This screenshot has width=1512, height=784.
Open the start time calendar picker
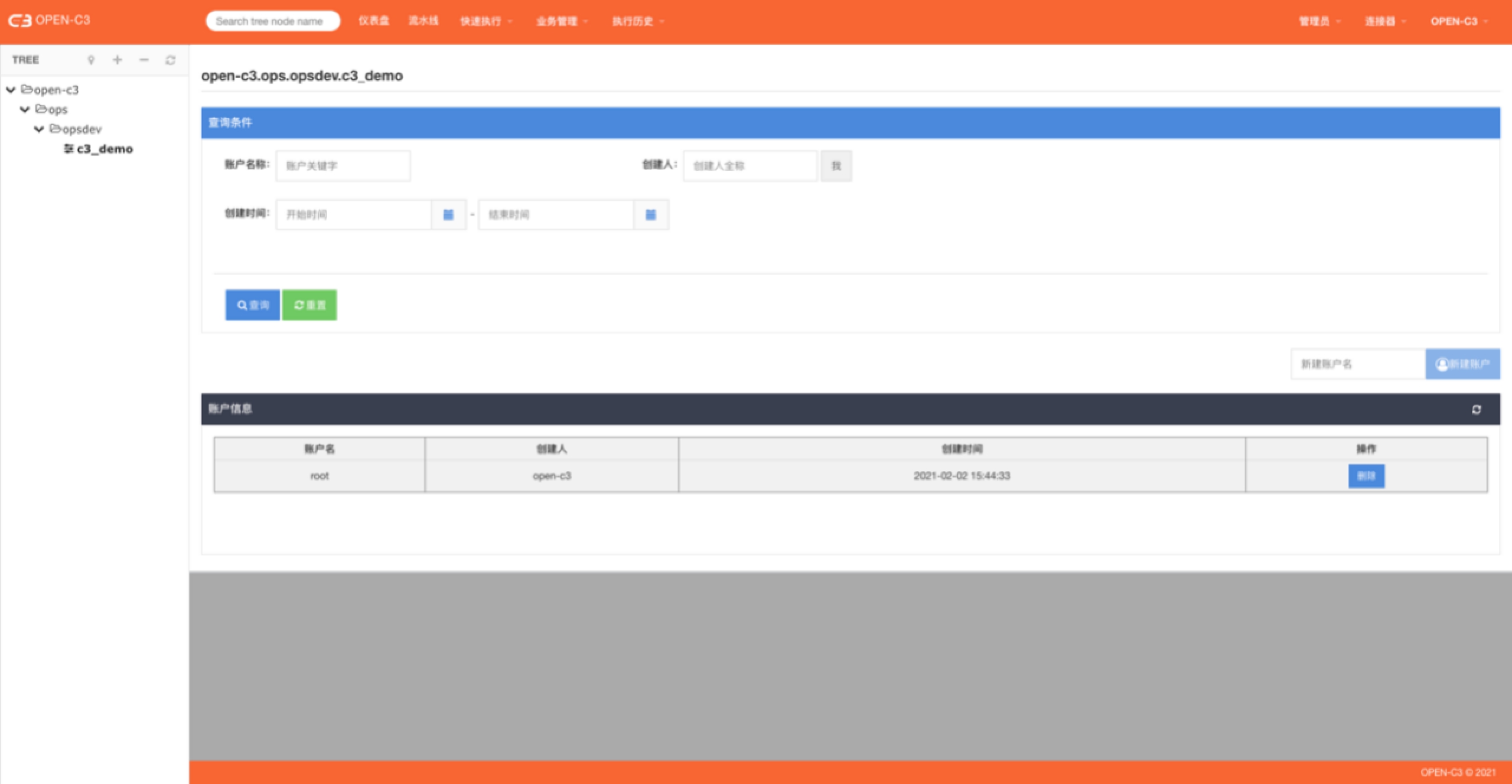(448, 214)
